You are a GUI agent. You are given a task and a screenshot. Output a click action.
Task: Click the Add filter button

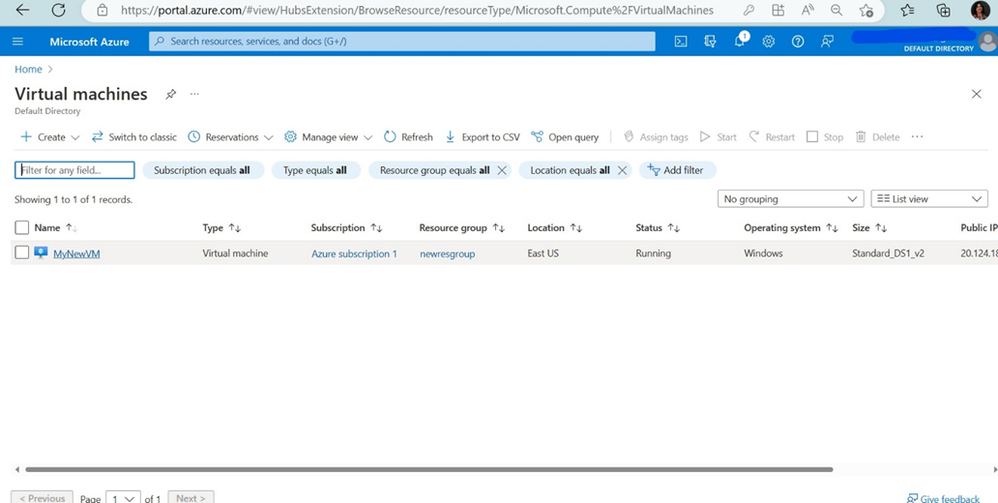point(677,170)
